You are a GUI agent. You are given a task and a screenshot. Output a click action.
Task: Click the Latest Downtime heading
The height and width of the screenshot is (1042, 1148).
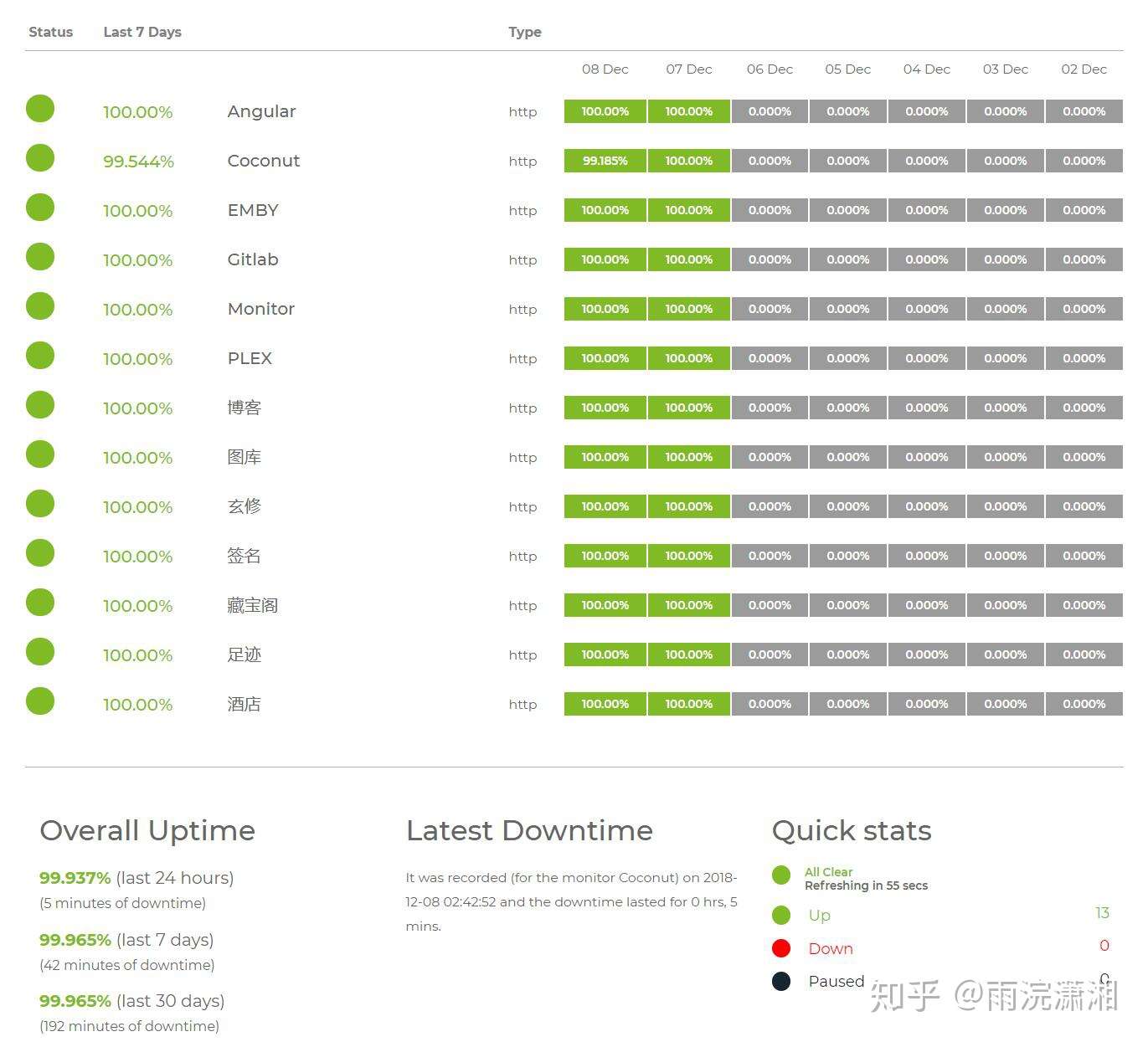[x=529, y=830]
